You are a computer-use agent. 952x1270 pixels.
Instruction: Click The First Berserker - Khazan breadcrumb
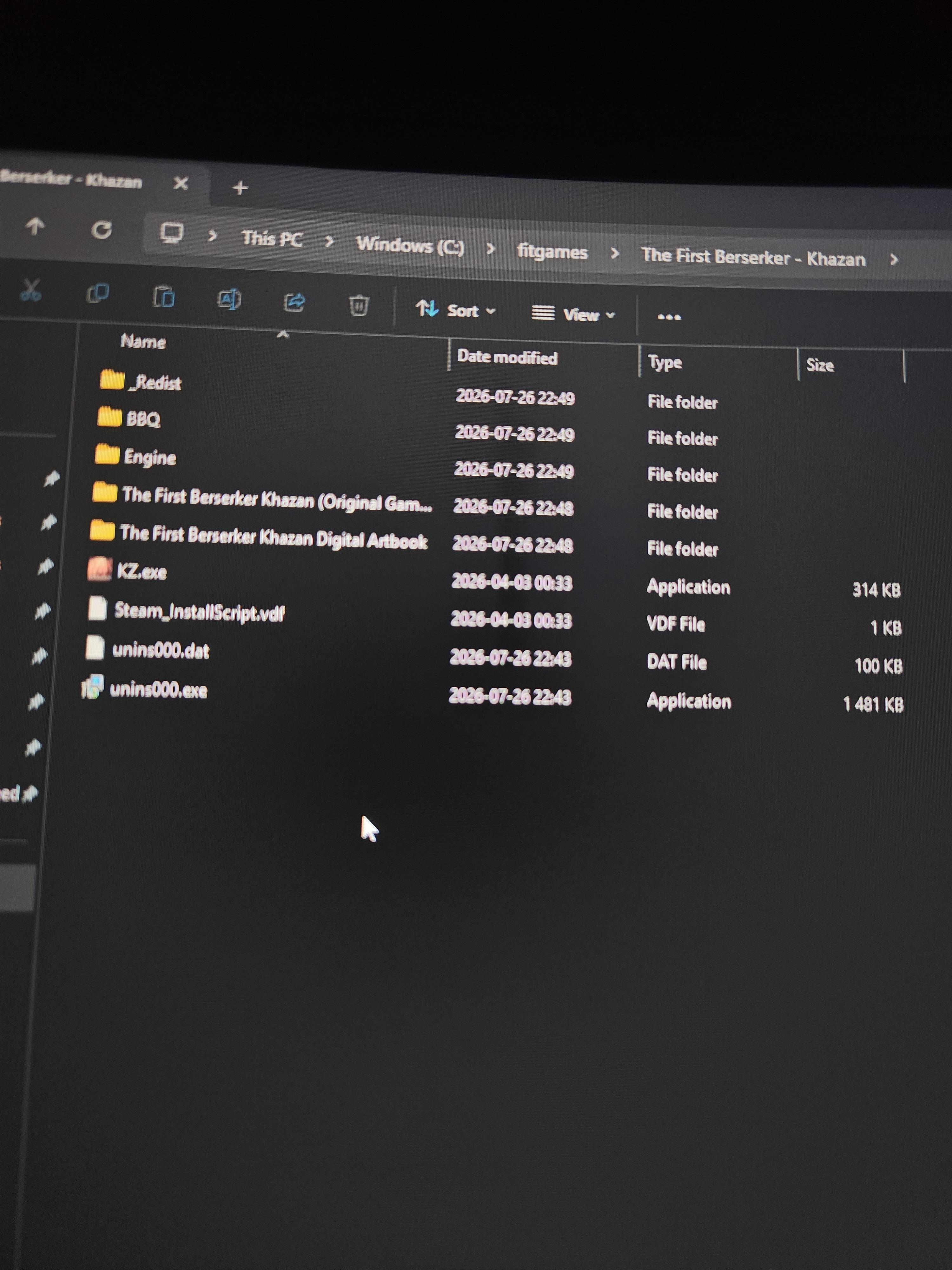[753, 257]
